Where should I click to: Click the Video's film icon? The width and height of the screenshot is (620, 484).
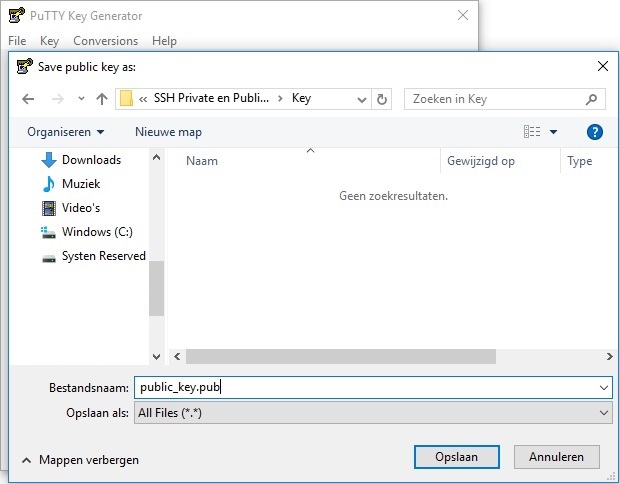[x=49, y=208]
